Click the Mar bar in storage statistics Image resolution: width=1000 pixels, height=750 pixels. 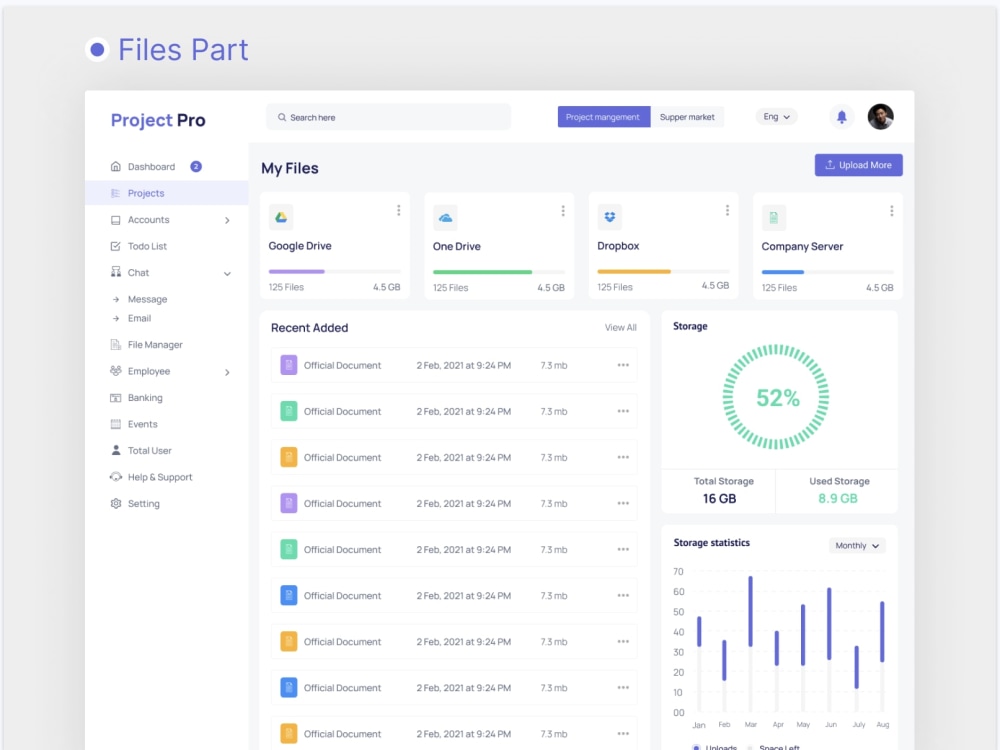(751, 611)
